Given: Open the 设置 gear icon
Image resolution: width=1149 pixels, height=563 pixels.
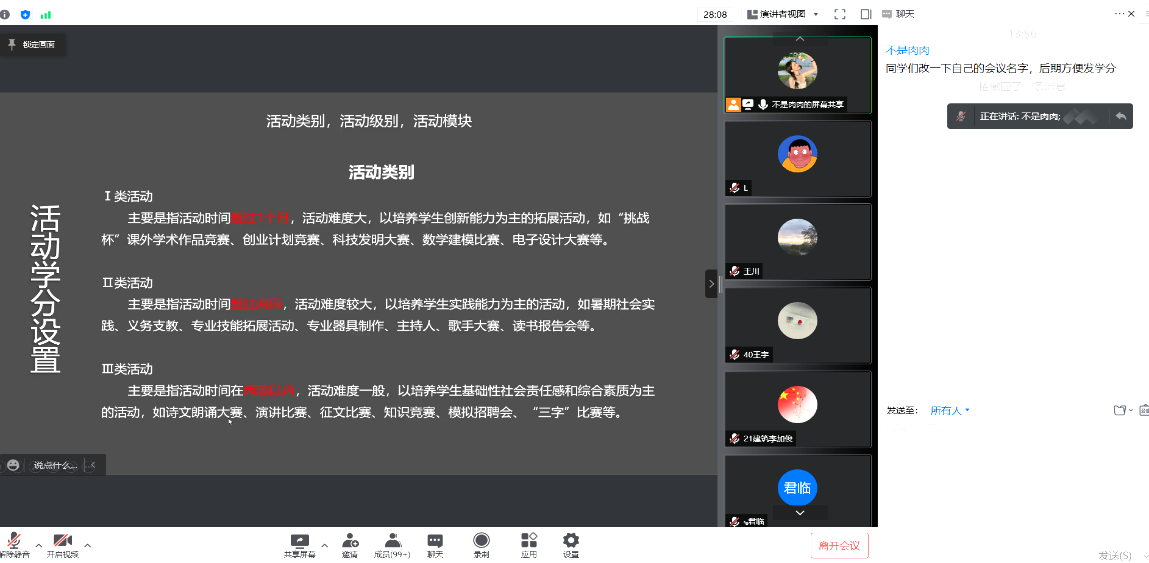Looking at the screenshot, I should click(571, 541).
